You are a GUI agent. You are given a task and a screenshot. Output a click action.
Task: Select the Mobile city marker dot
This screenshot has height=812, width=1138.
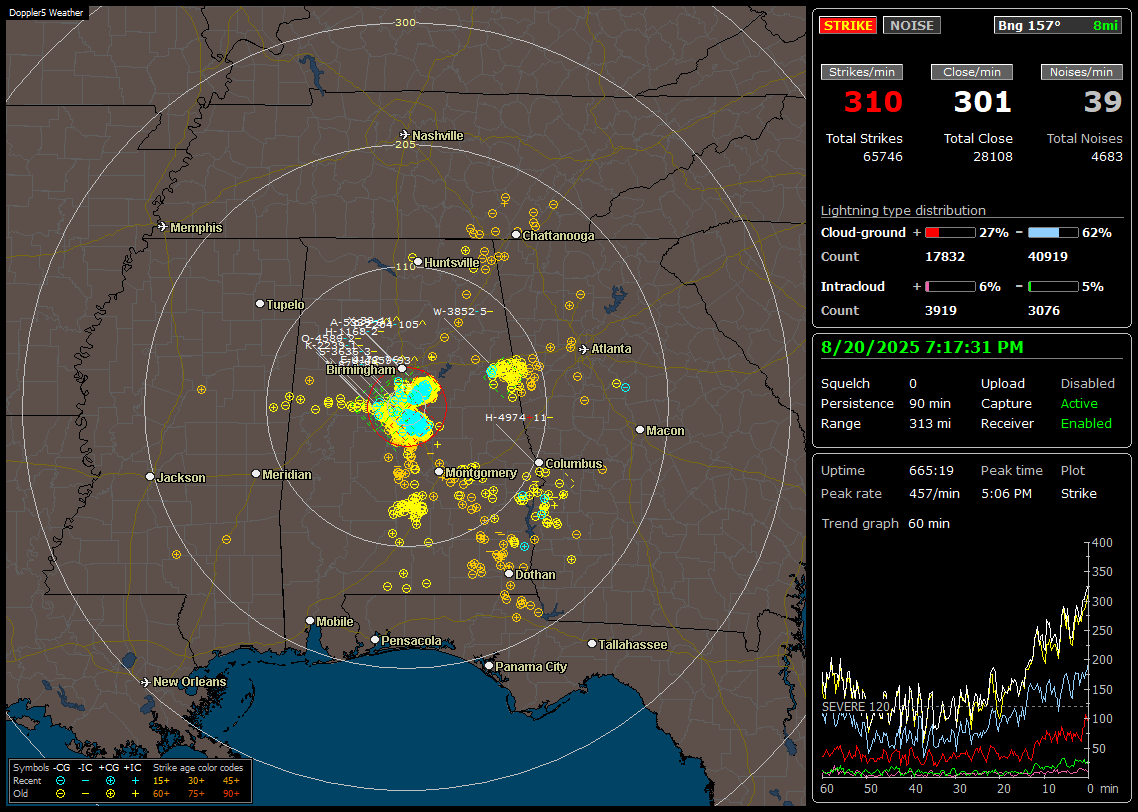tap(310, 620)
